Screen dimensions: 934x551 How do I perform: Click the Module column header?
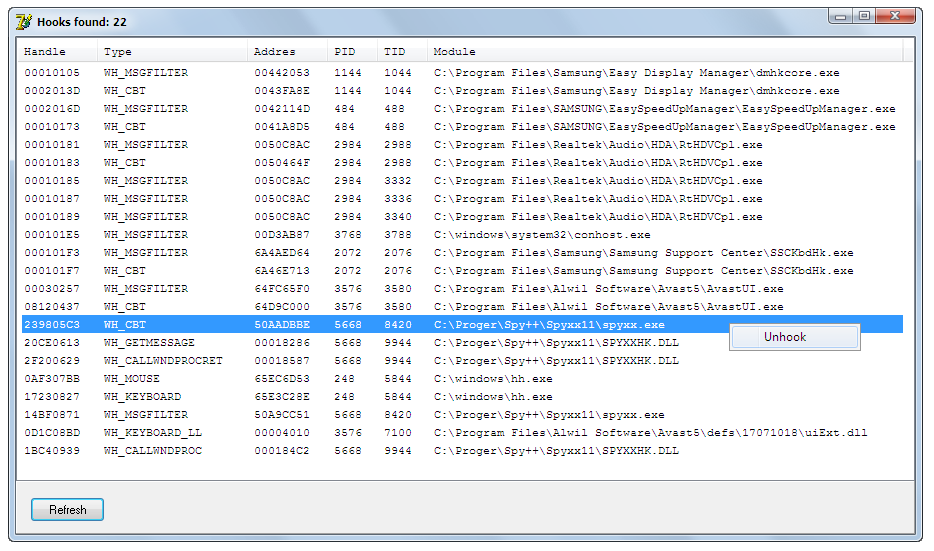point(455,51)
